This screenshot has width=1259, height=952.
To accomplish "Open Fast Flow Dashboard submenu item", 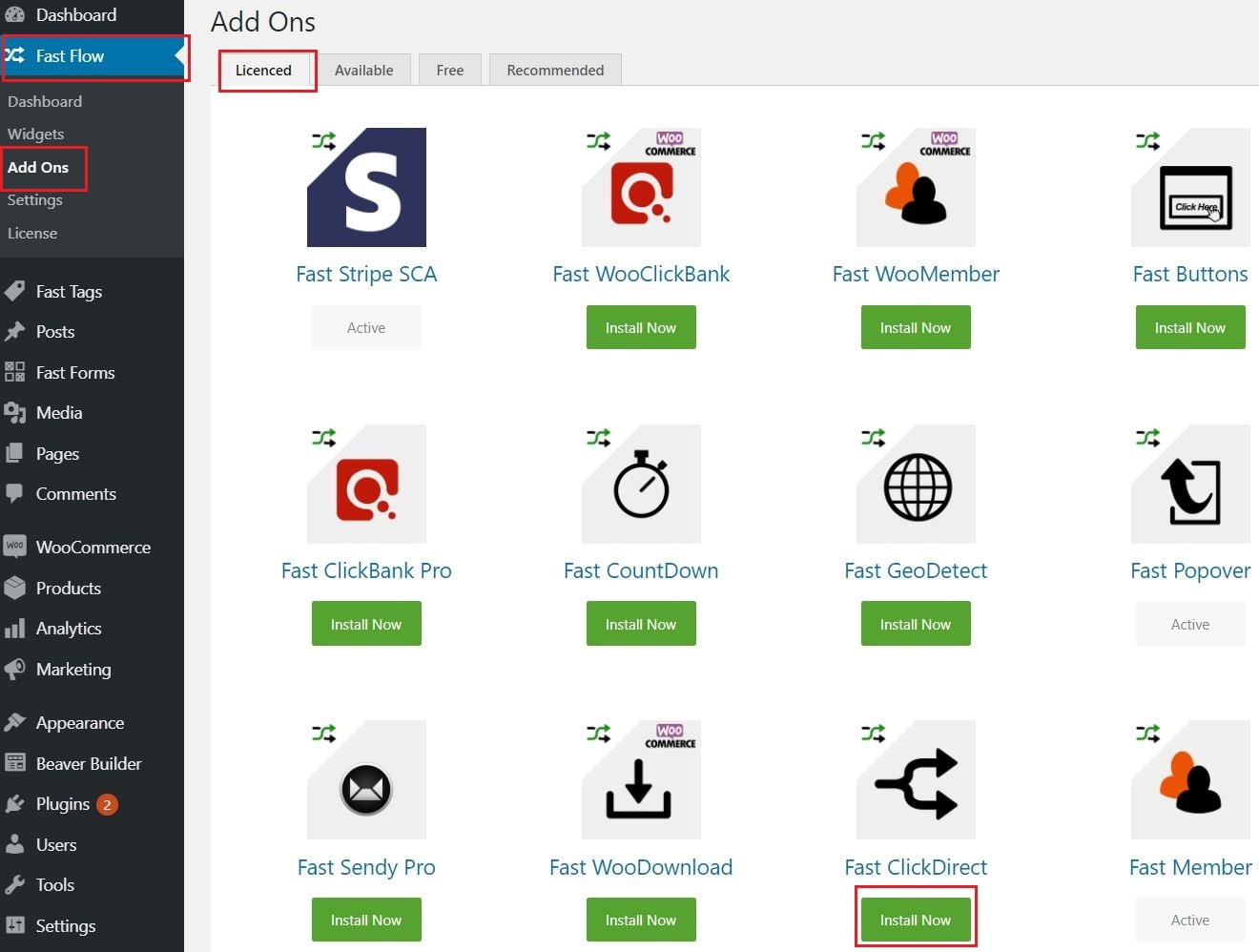I will tap(45, 101).
